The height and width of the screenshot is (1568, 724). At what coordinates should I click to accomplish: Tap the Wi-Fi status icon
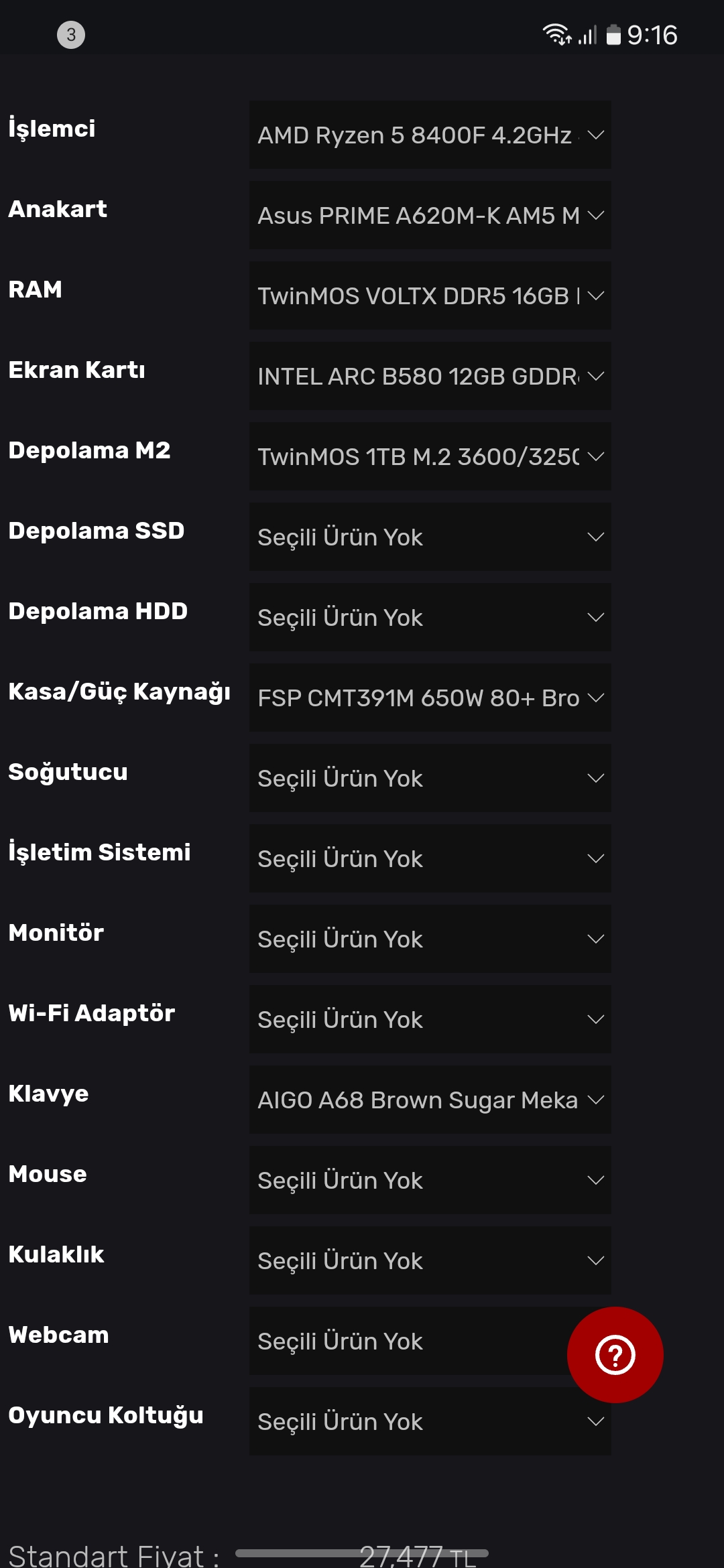click(556, 34)
